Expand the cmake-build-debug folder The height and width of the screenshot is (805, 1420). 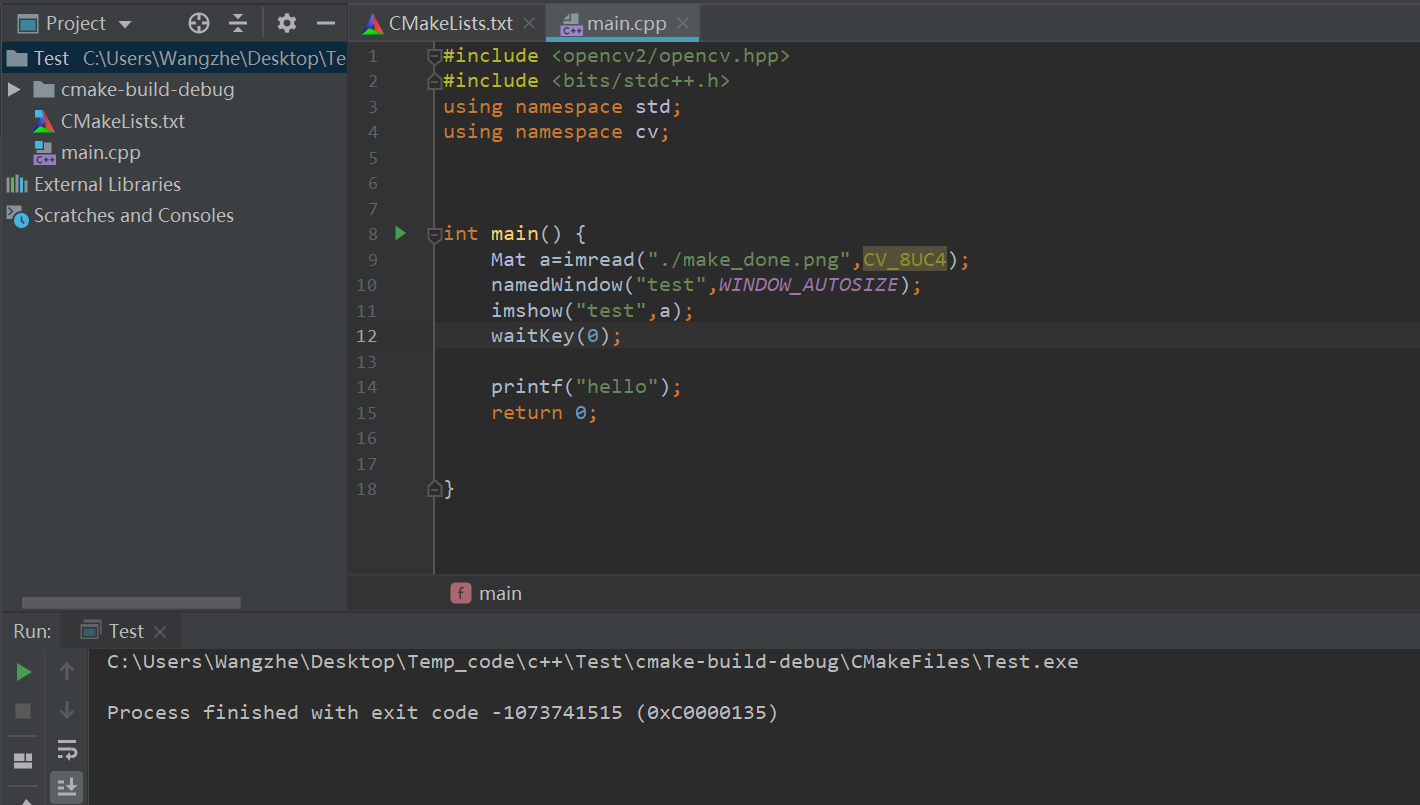click(x=14, y=89)
